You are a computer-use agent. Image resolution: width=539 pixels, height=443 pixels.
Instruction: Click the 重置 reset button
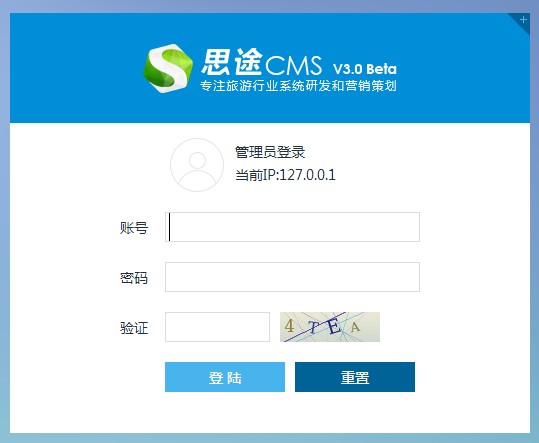355,377
